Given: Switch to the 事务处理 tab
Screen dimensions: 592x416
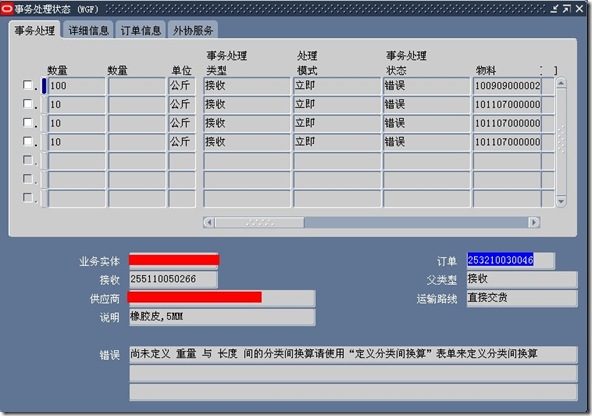Looking at the screenshot, I should tap(34, 30).
